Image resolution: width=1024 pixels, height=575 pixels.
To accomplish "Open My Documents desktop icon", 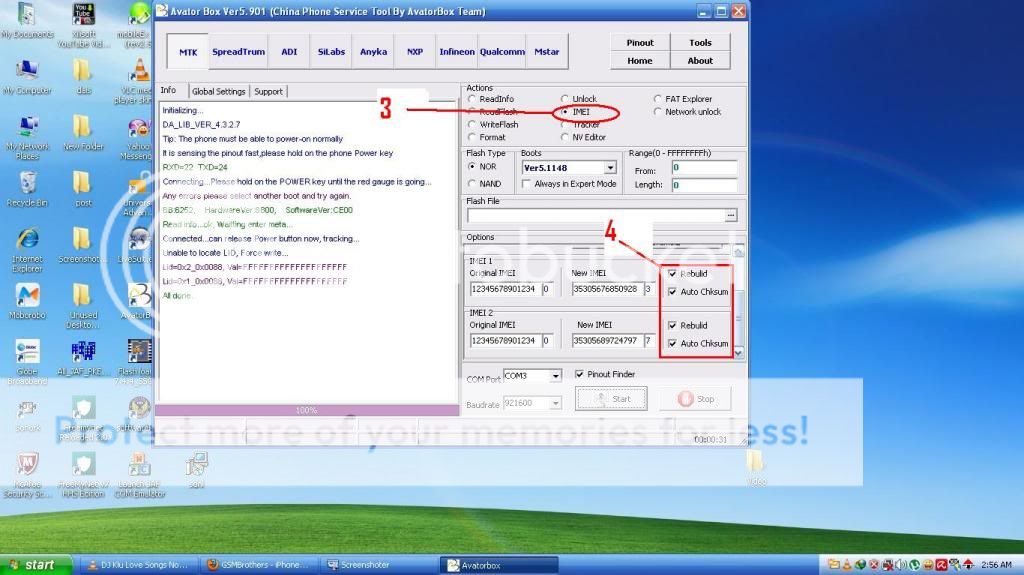I will (27, 20).
